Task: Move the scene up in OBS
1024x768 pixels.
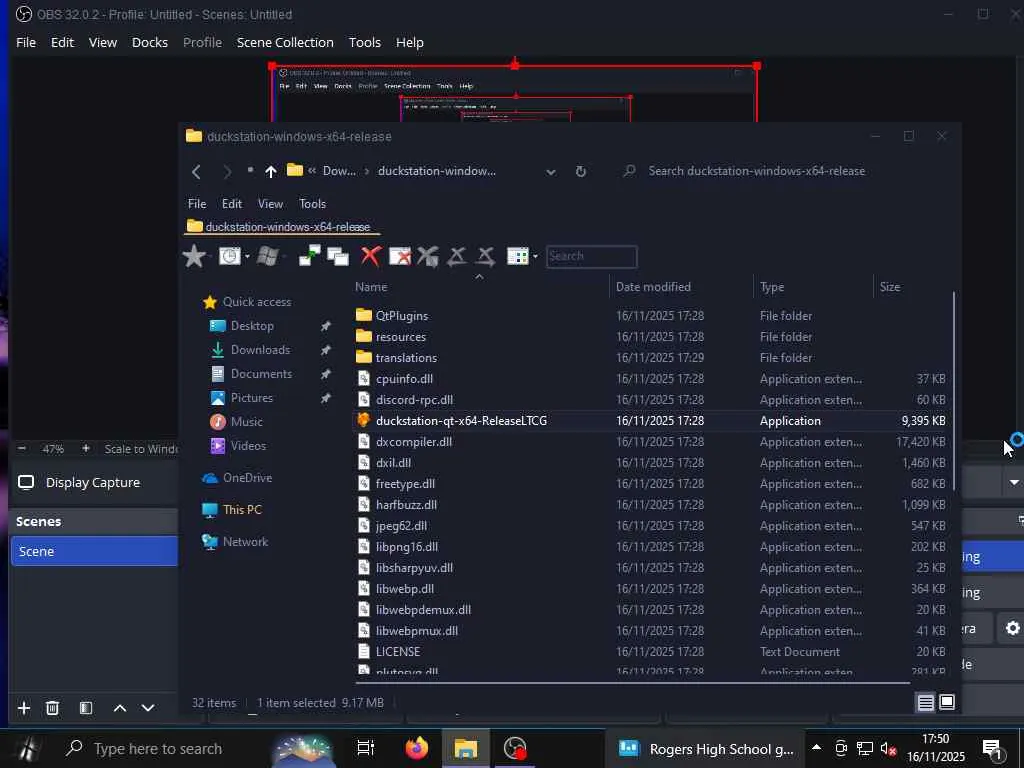Action: pyautogui.click(x=120, y=708)
